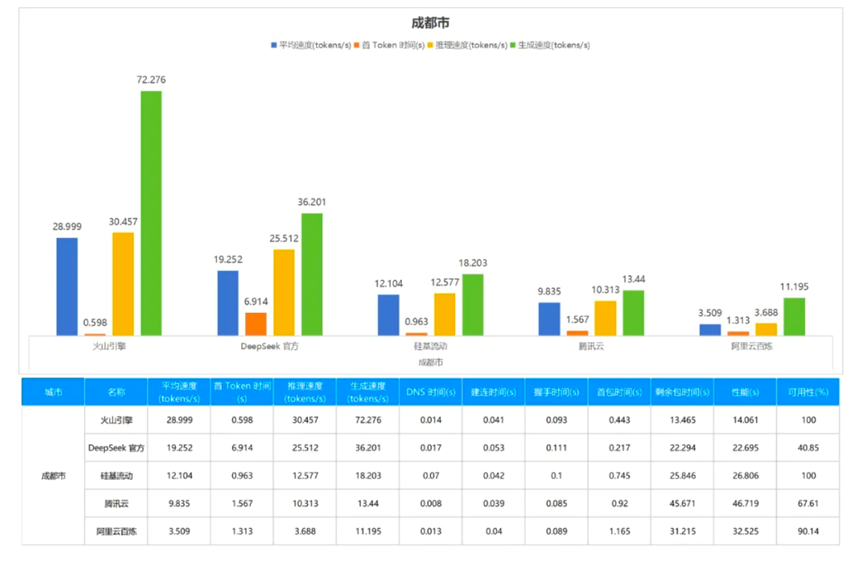The image size is (863, 577).
Task: Select the 成都市 cell in the table
Action: coord(53,476)
